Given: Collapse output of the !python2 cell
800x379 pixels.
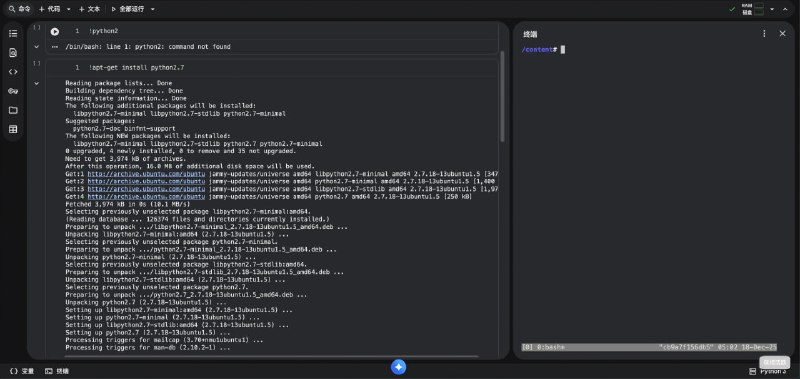Looking at the screenshot, I should [36, 46].
